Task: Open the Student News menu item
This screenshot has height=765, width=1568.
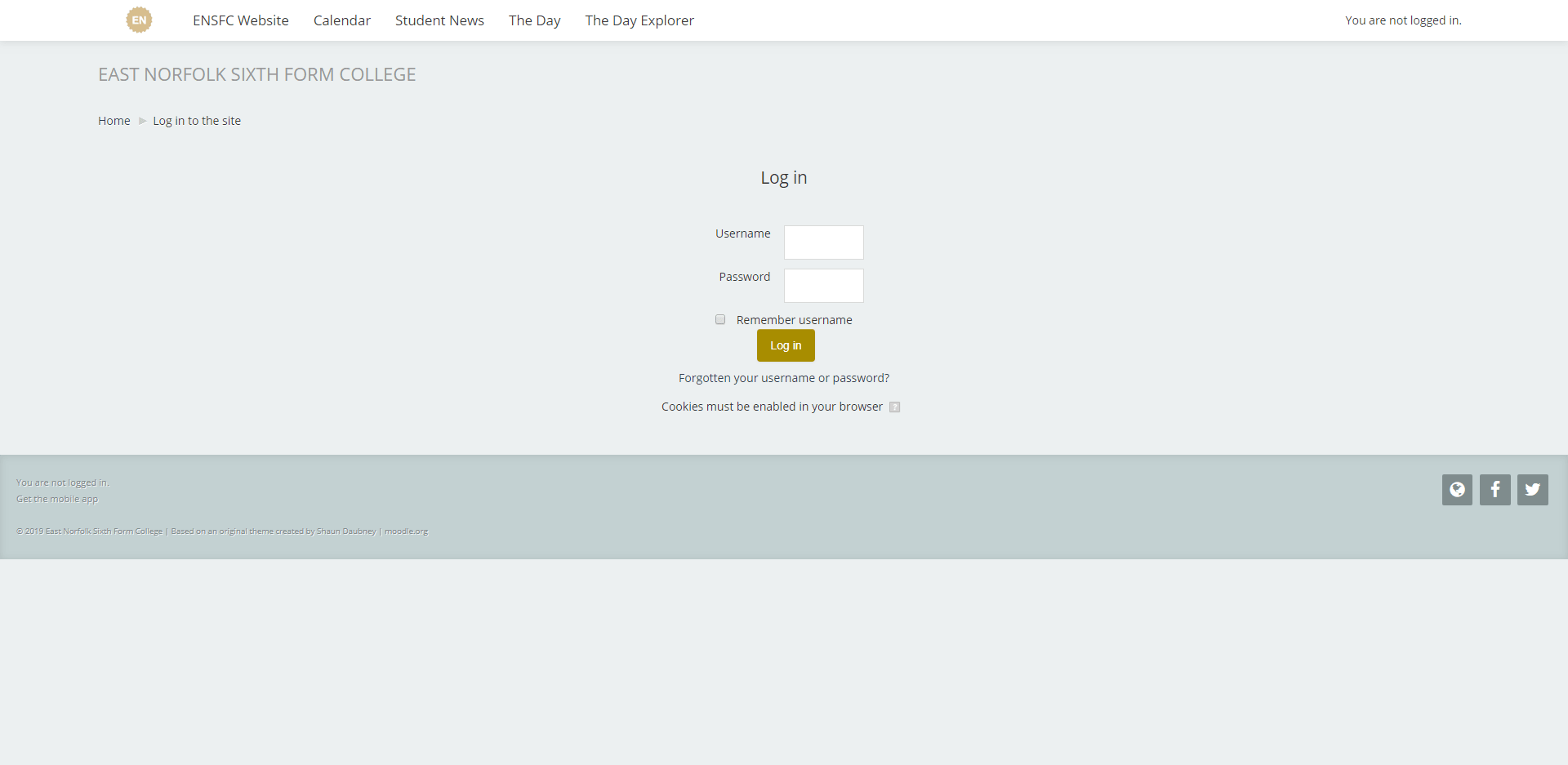Action: click(439, 20)
